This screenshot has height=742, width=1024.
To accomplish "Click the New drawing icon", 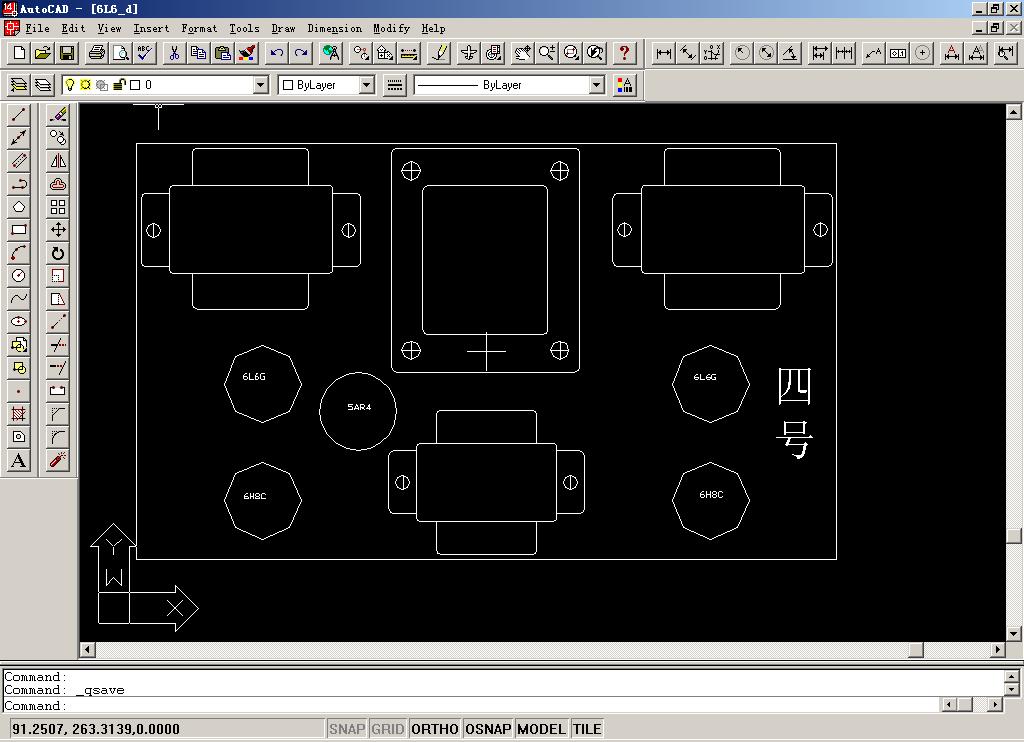I will 19,53.
